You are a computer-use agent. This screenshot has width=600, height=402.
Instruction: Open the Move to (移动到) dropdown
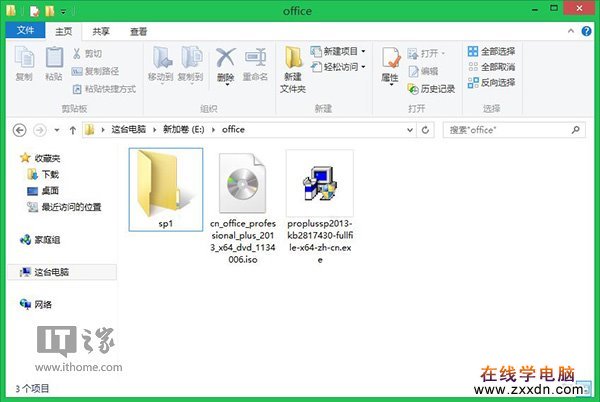coord(161,64)
